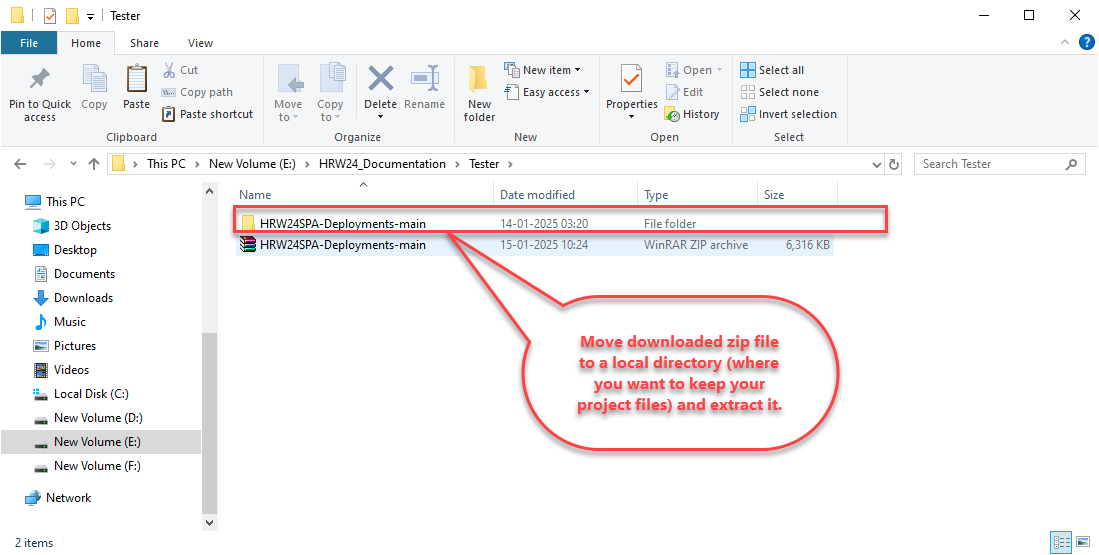Open the New item dropdown

[x=542, y=70]
